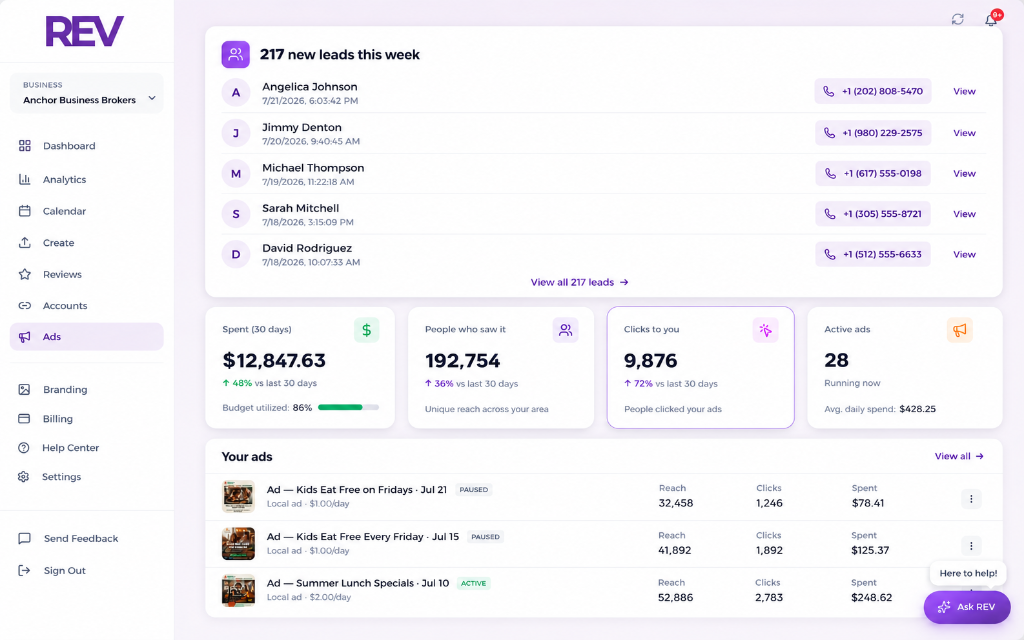Select the Ads sidebar item
The width and height of the screenshot is (1024, 640).
click(86, 337)
